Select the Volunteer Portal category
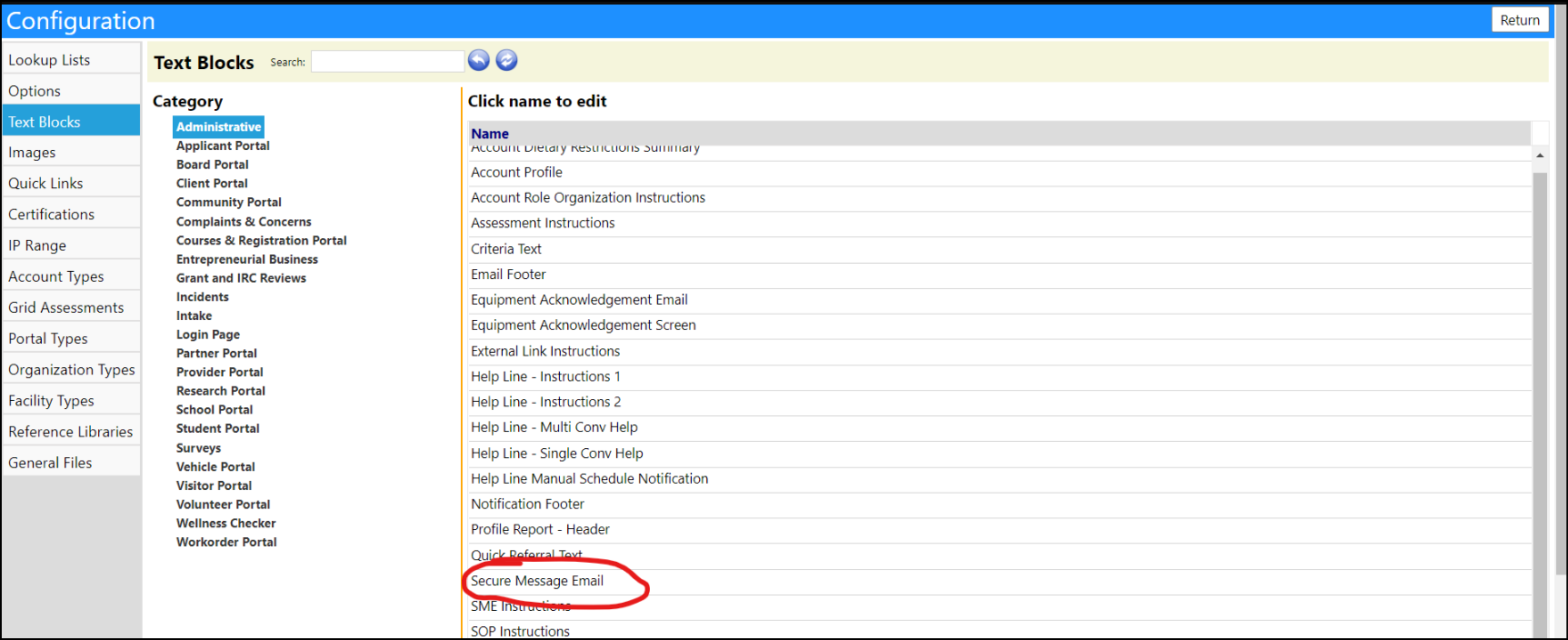Viewport: 1568px width, 640px height. [x=223, y=505]
